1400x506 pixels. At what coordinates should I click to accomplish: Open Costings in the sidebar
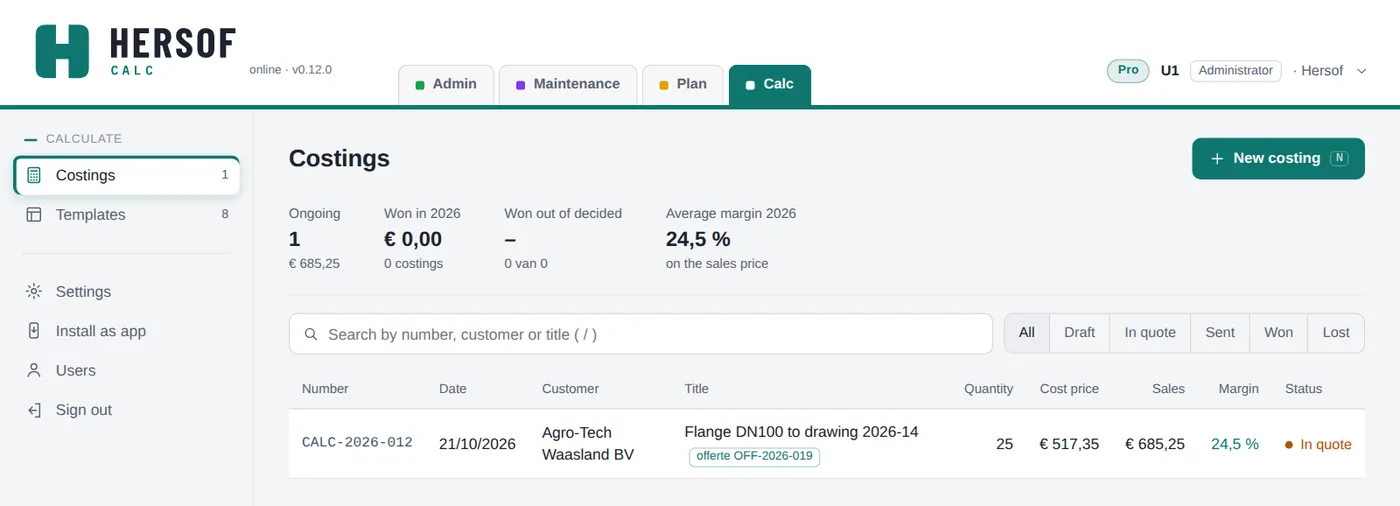(x=127, y=175)
